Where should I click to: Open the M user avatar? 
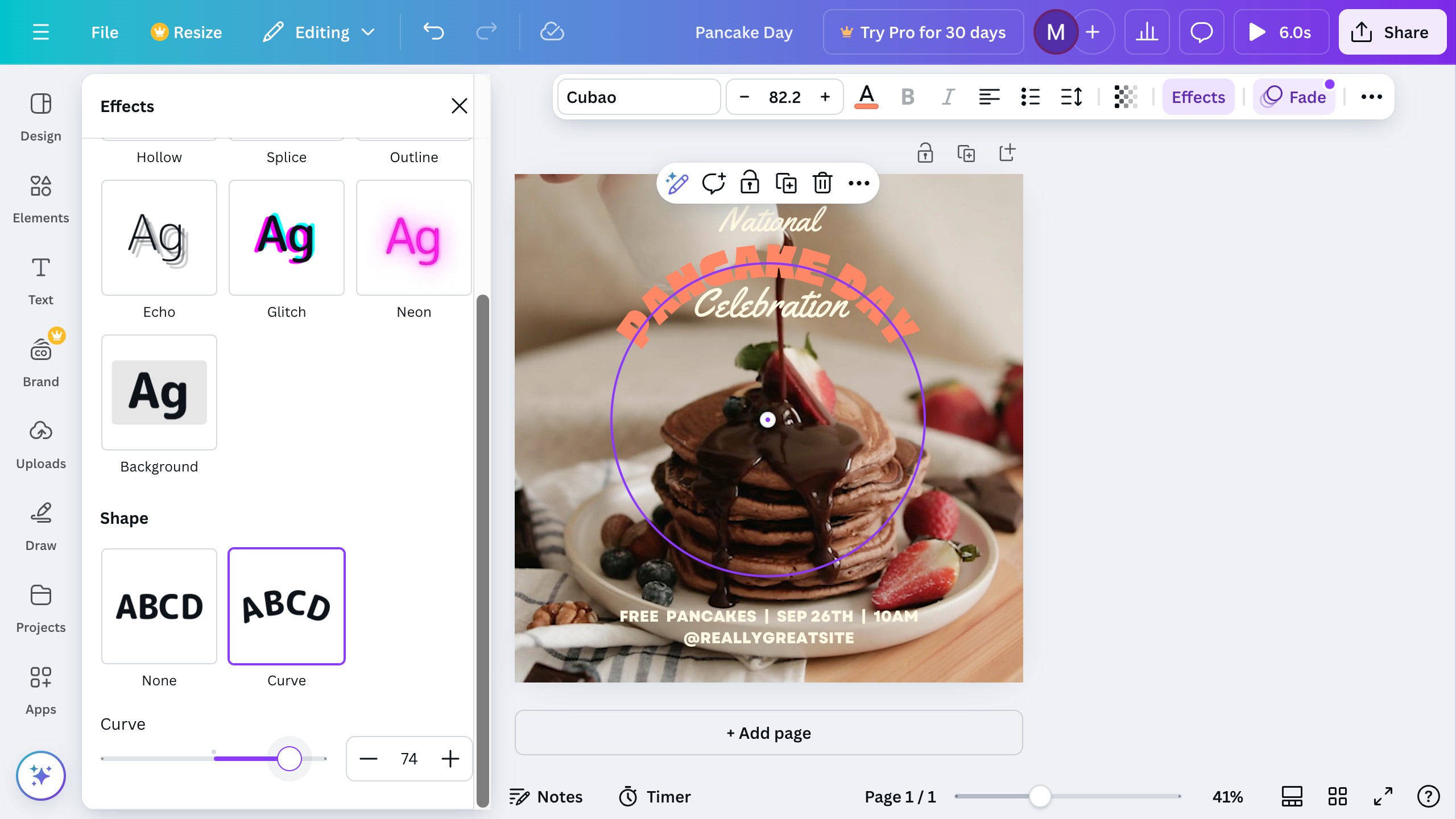point(1056,32)
